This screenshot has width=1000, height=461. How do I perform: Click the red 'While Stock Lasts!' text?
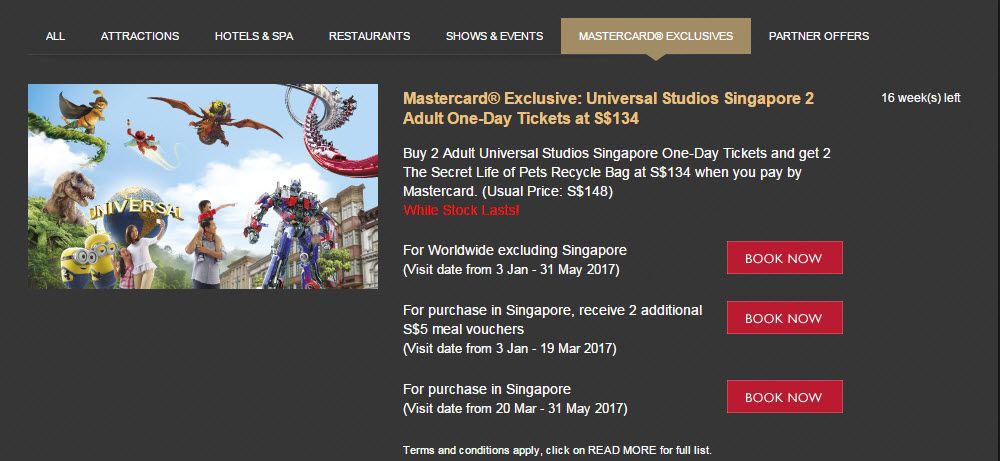(x=461, y=210)
